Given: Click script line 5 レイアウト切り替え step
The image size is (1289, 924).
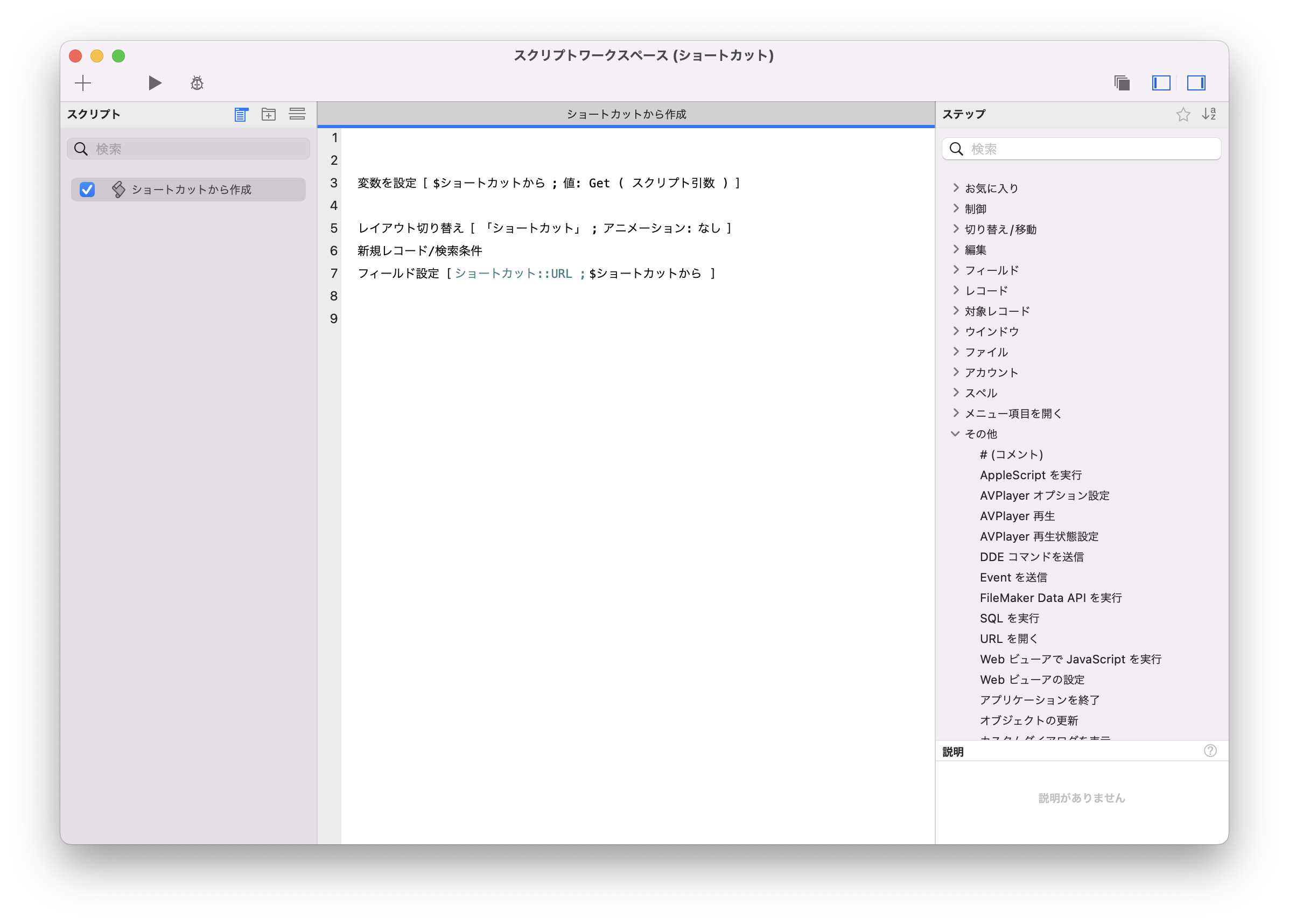Looking at the screenshot, I should tap(544, 228).
